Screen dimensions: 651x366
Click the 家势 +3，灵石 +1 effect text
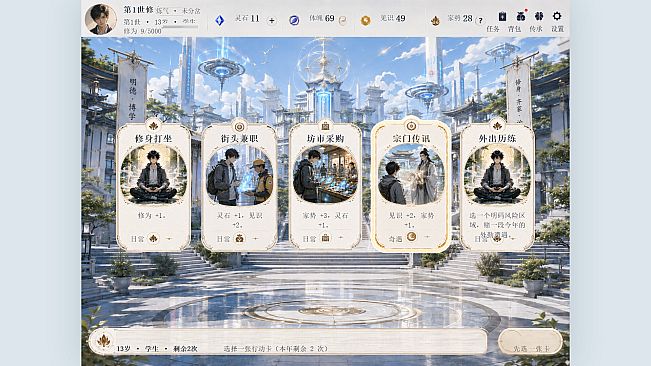coord(326,220)
